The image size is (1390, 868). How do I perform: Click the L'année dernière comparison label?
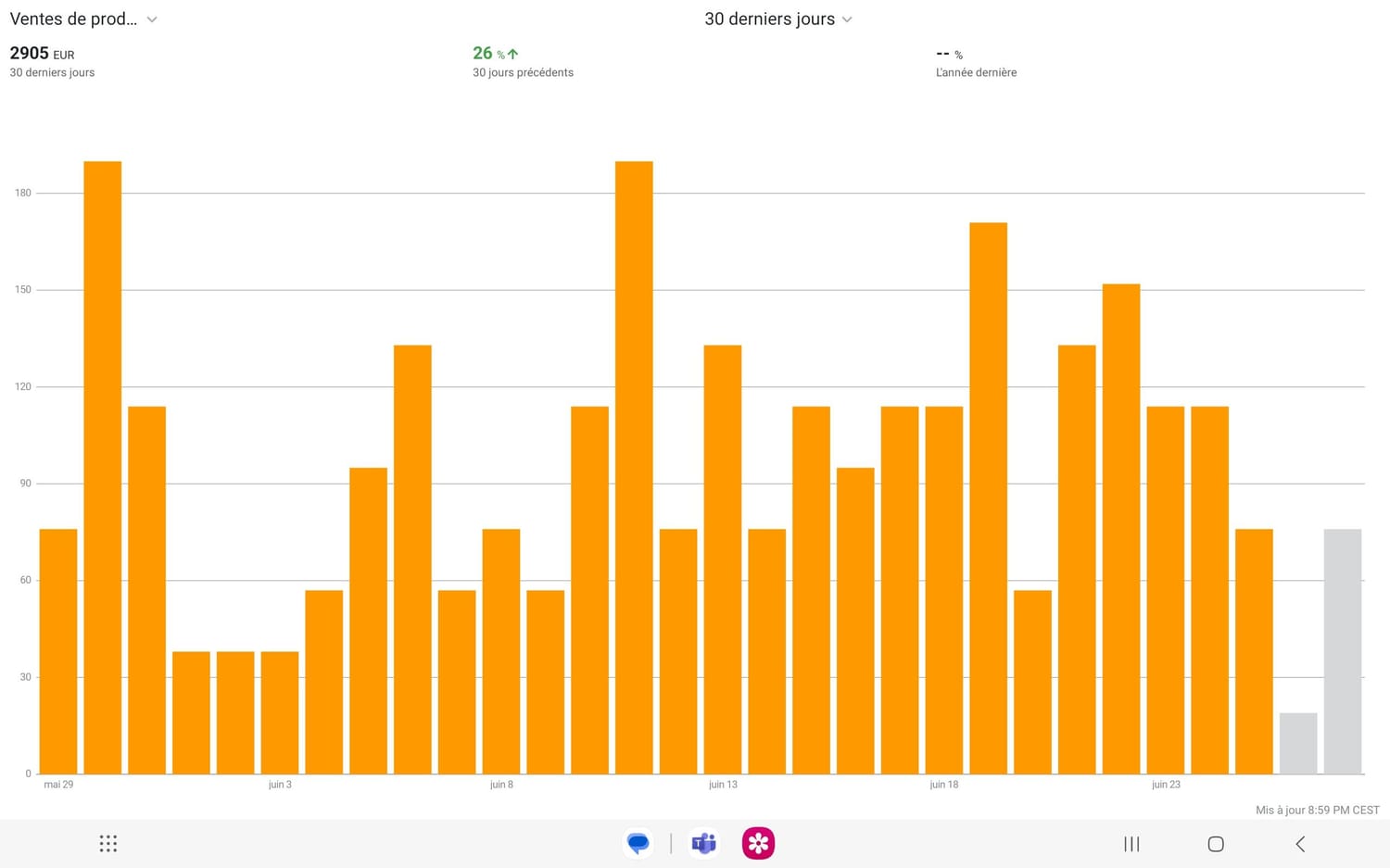coord(976,72)
